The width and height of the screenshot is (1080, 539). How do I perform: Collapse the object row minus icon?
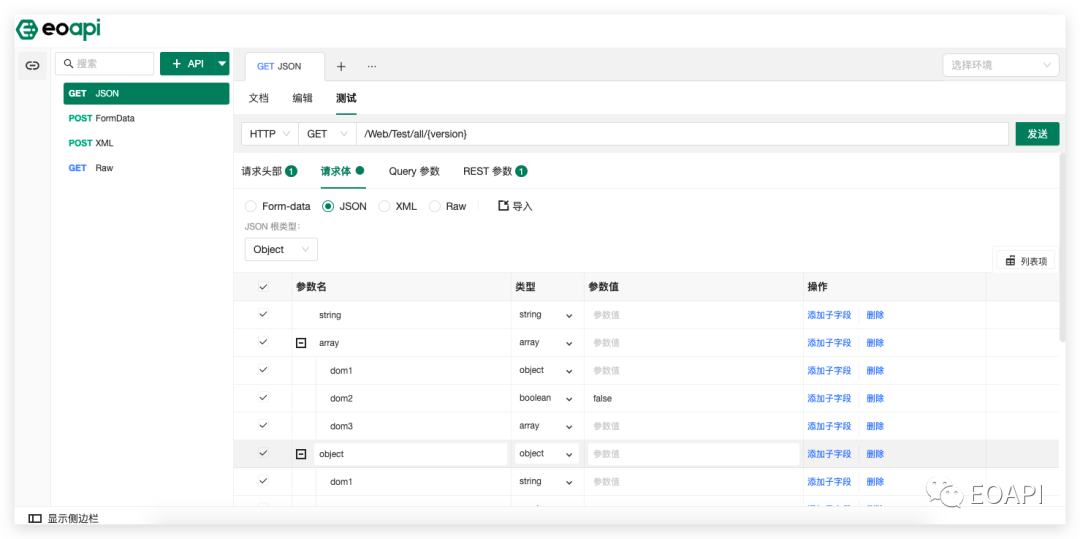pos(301,454)
